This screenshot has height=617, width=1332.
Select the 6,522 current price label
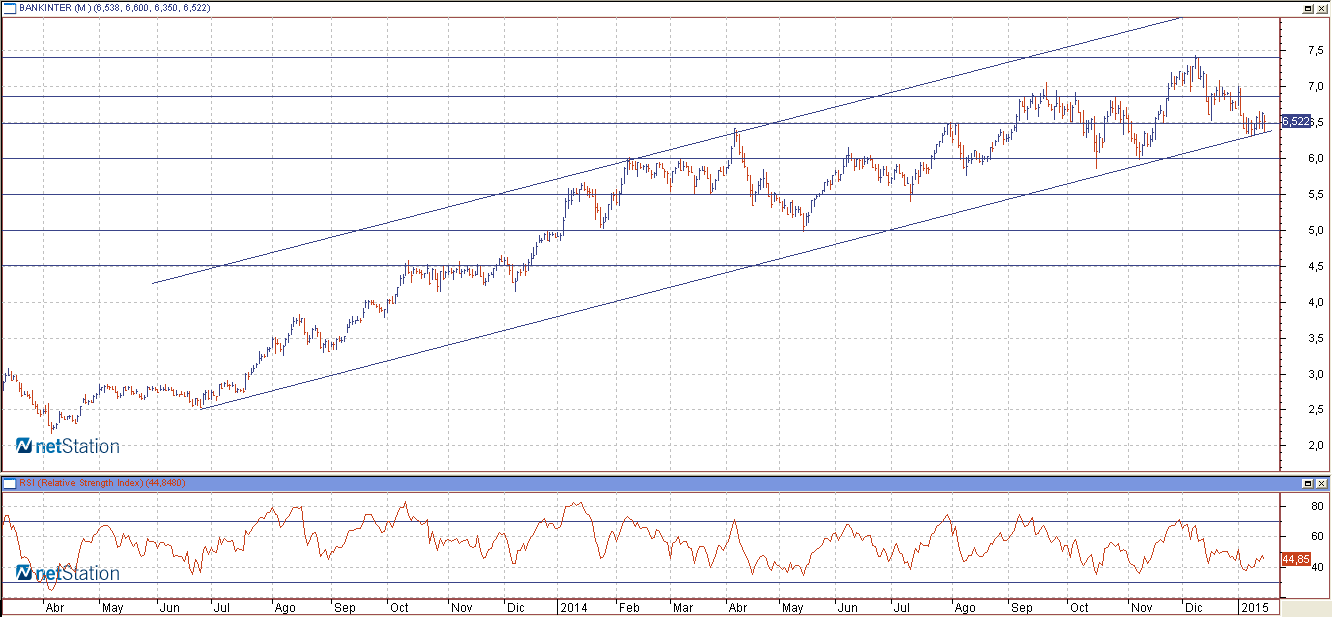pyautogui.click(x=1296, y=121)
